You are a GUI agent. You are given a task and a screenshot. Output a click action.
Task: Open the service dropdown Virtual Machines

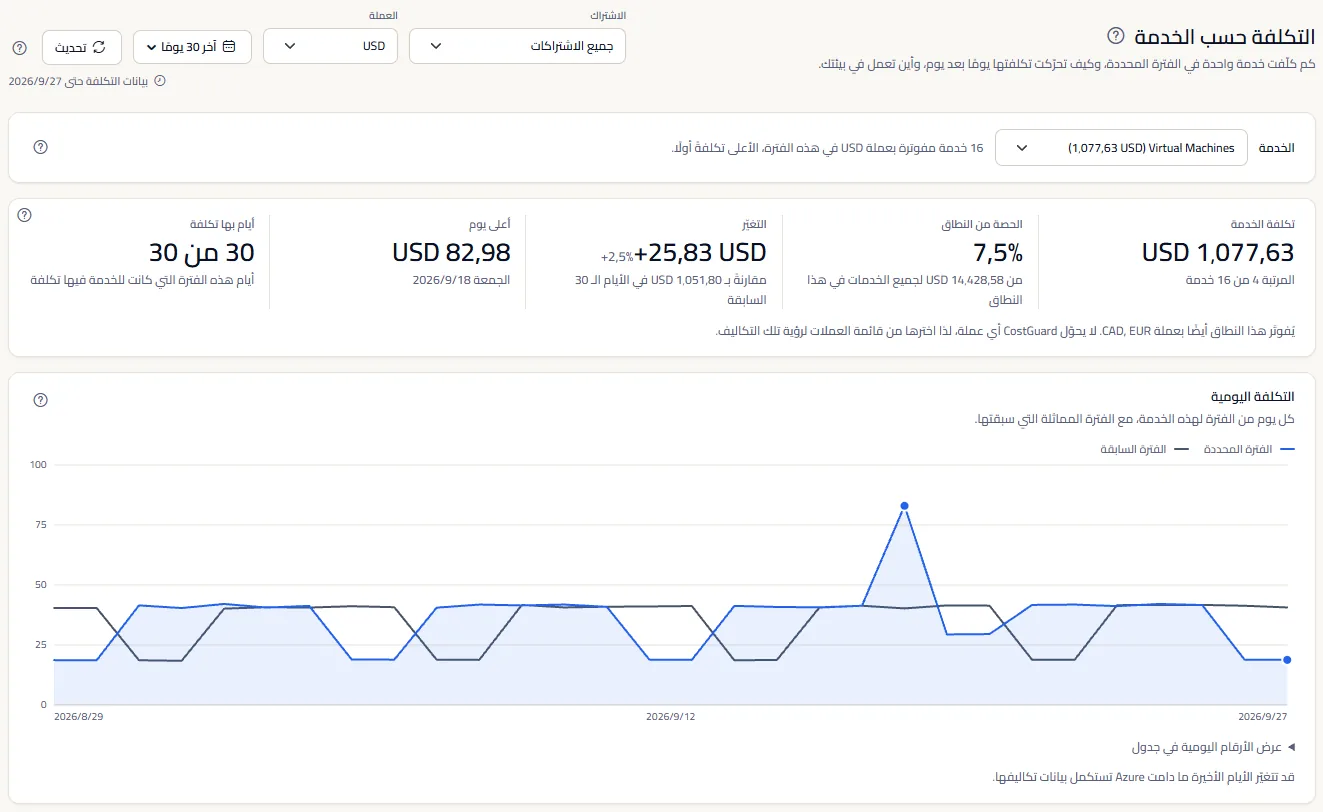coord(1121,147)
